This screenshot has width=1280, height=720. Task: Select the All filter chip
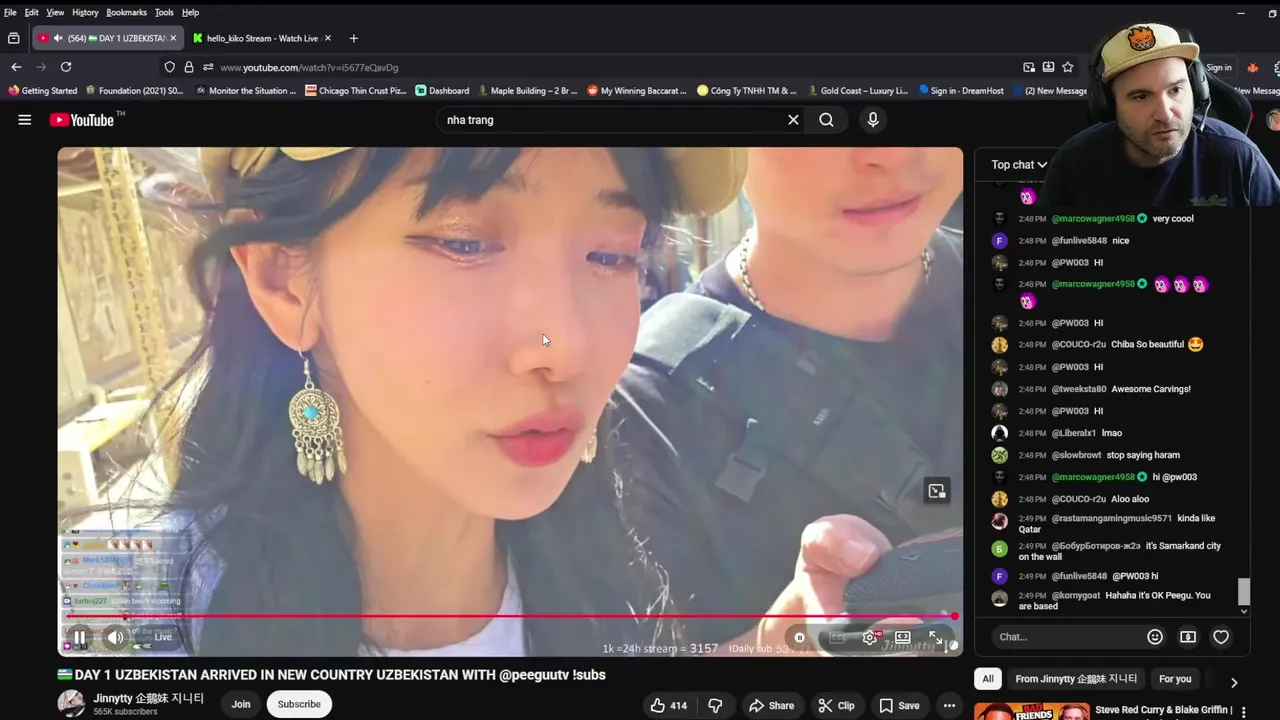[987, 679]
